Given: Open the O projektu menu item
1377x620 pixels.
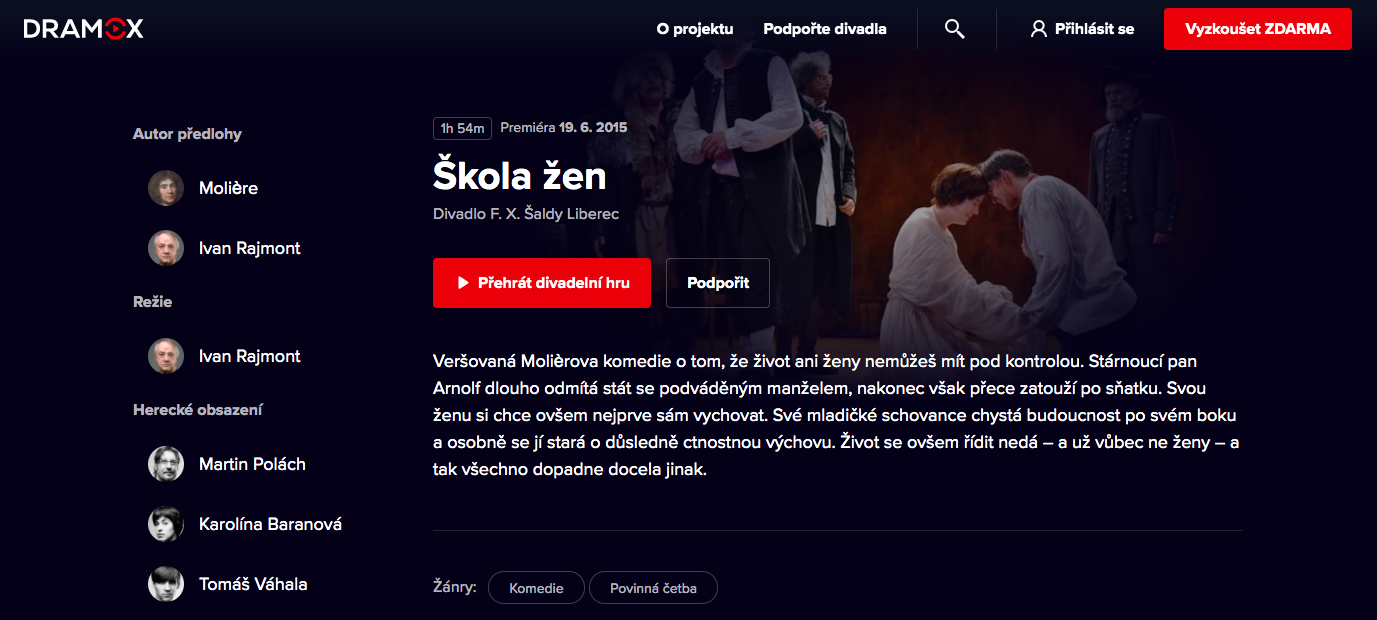Looking at the screenshot, I should coord(695,29).
